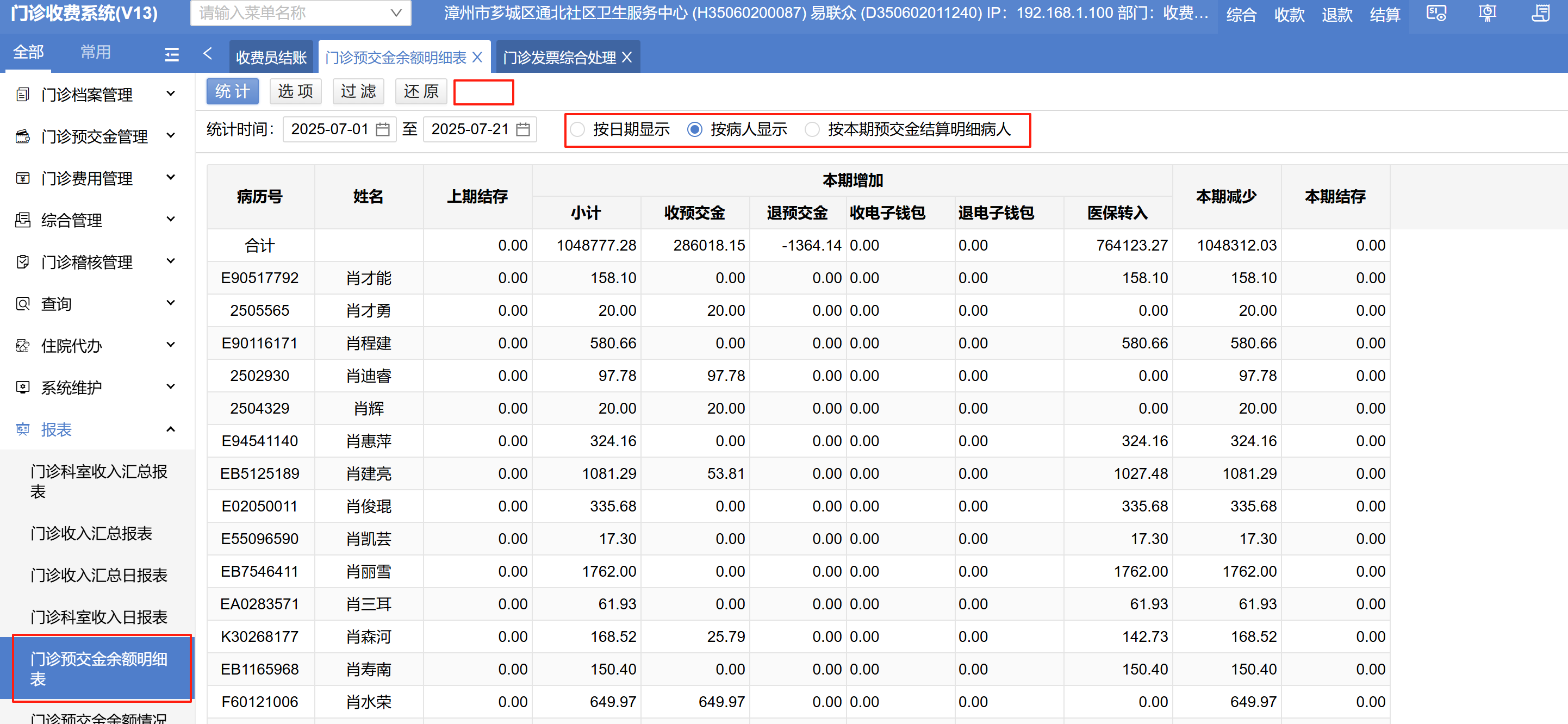Switch to 门诊发票综合处理 tab

pos(559,57)
